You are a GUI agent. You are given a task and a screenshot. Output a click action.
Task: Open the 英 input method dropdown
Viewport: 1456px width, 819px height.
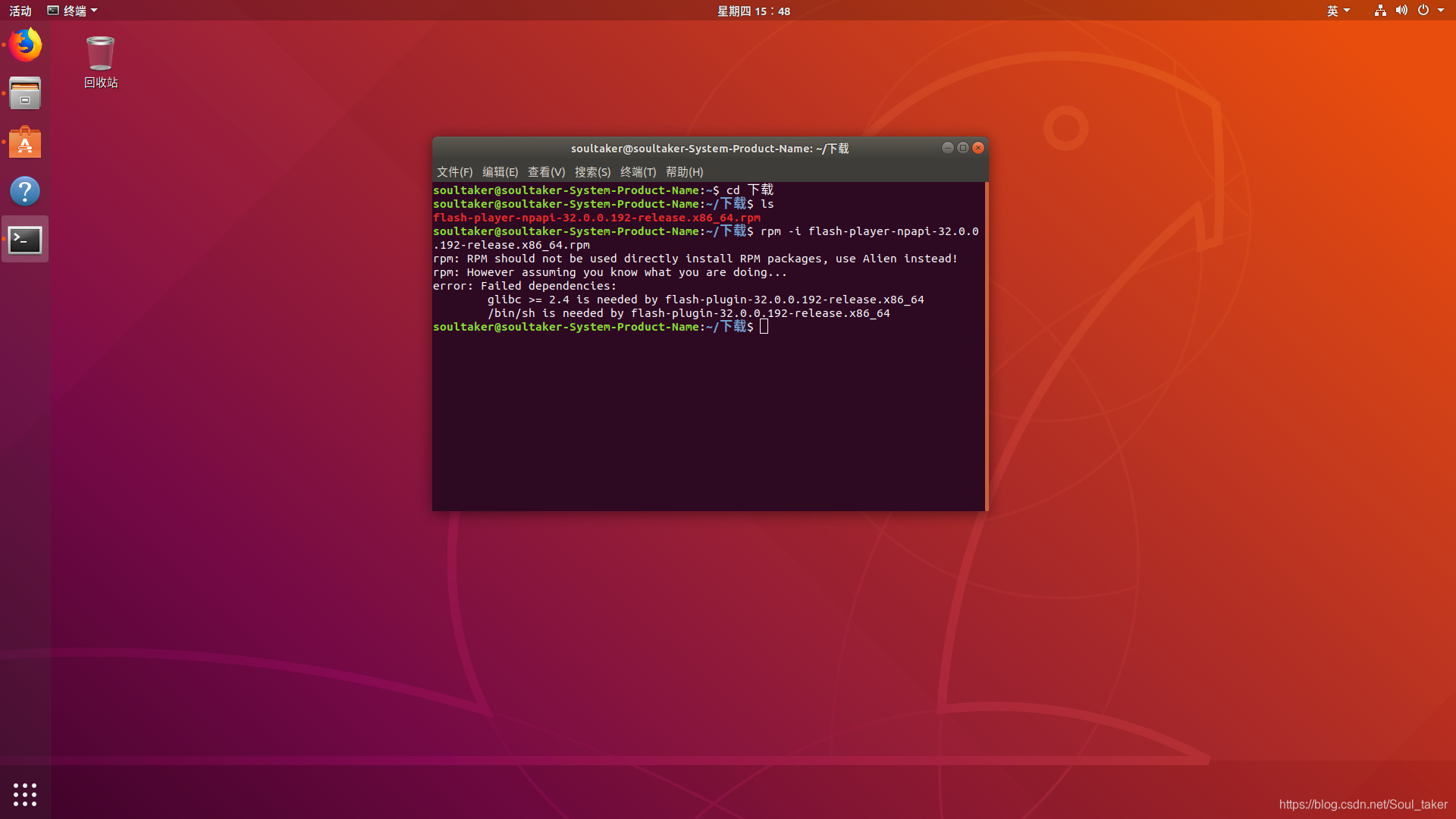[x=1338, y=11]
